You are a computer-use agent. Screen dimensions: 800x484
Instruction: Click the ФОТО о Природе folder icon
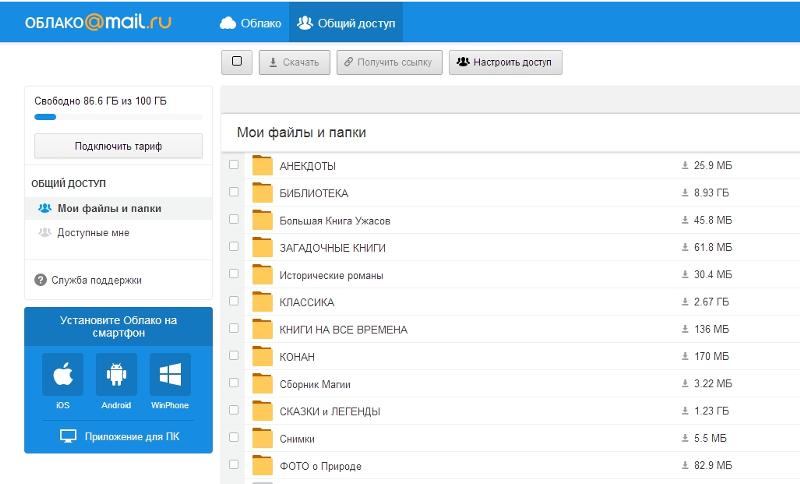[263, 465]
